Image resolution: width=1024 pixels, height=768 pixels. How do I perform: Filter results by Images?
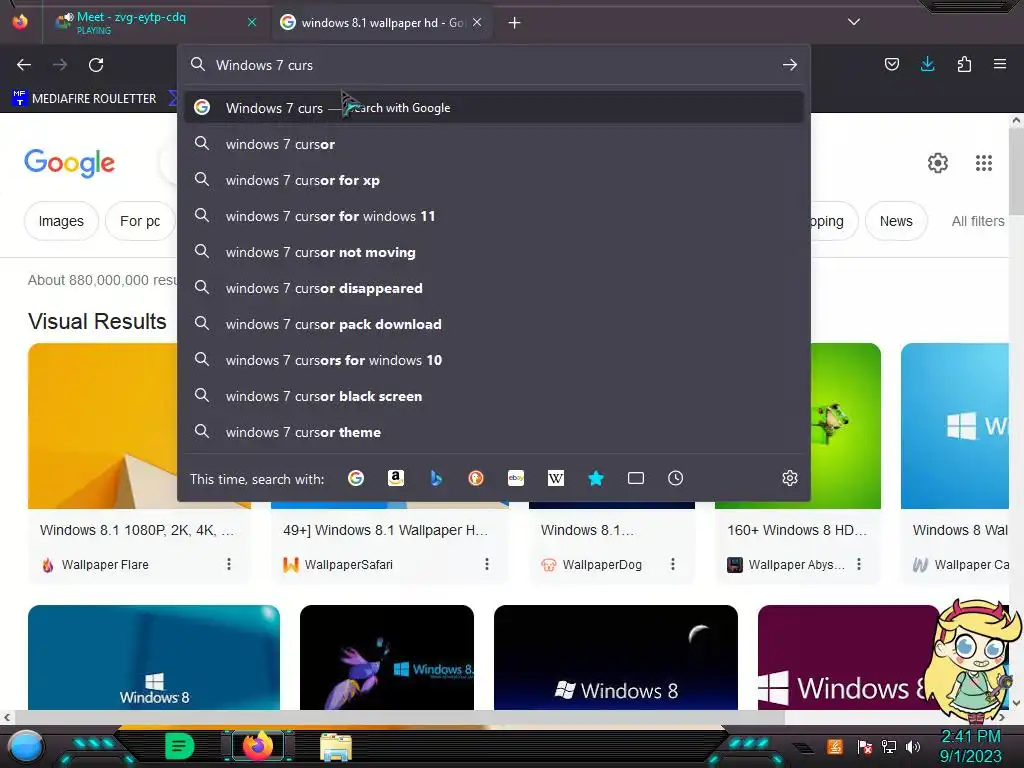61,221
